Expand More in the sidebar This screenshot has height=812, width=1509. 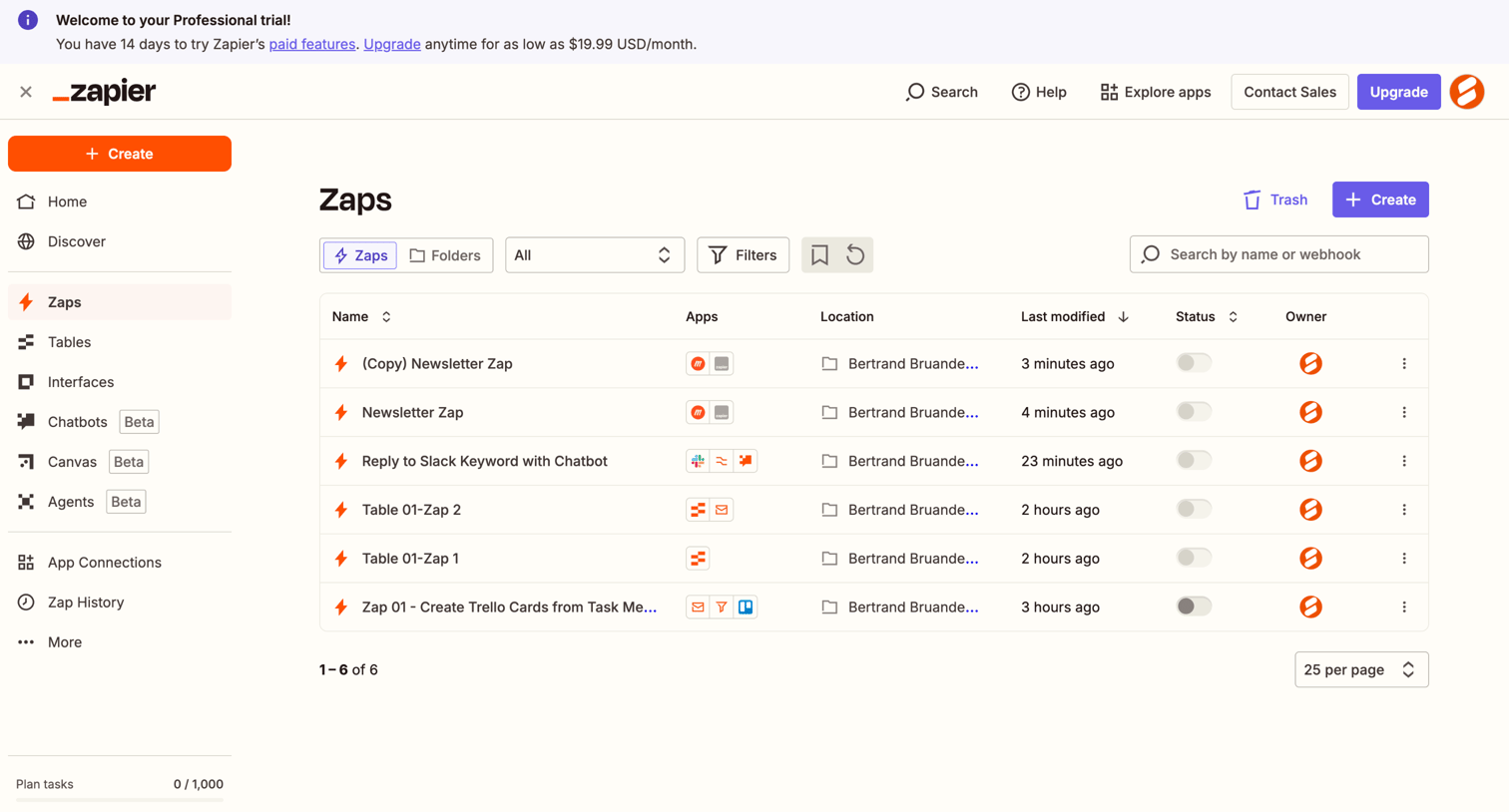pos(120,642)
